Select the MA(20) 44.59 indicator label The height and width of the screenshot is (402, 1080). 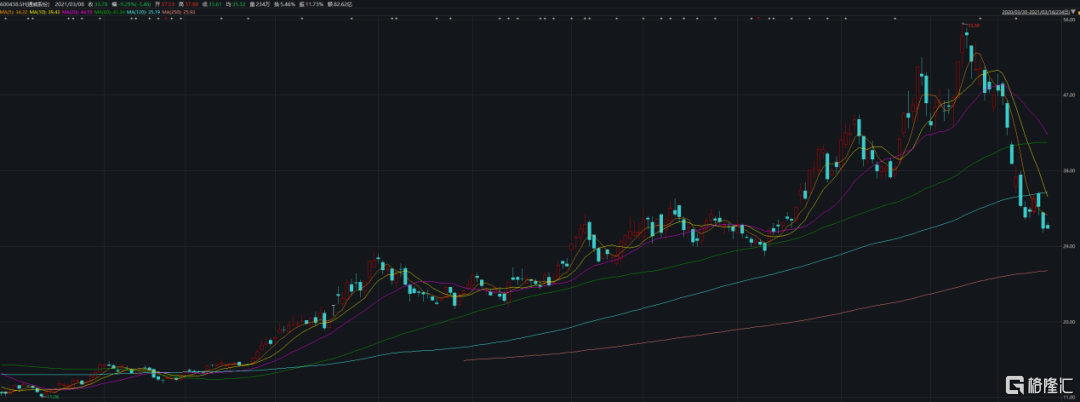pyautogui.click(x=77, y=12)
